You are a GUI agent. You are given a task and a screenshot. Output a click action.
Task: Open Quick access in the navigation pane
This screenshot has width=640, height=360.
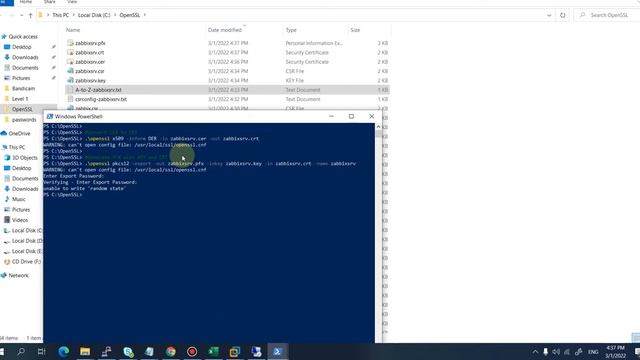pos(23,37)
